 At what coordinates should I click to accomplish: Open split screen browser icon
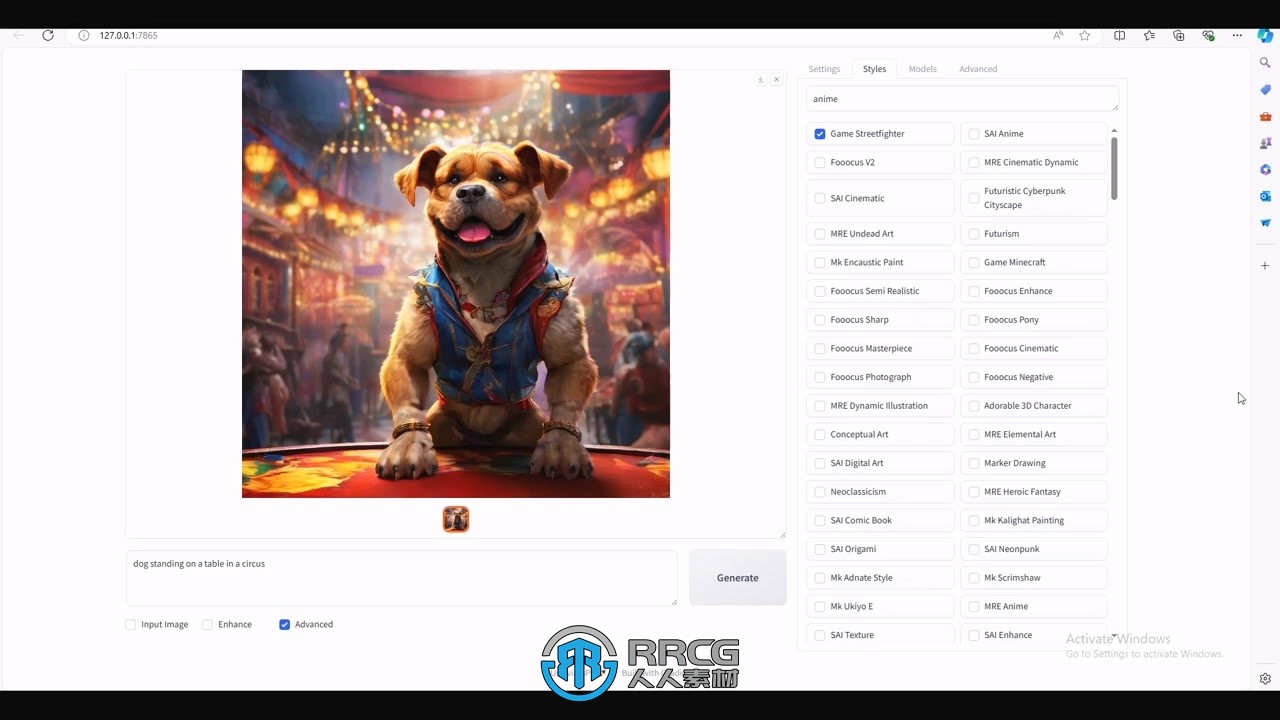click(x=1119, y=35)
